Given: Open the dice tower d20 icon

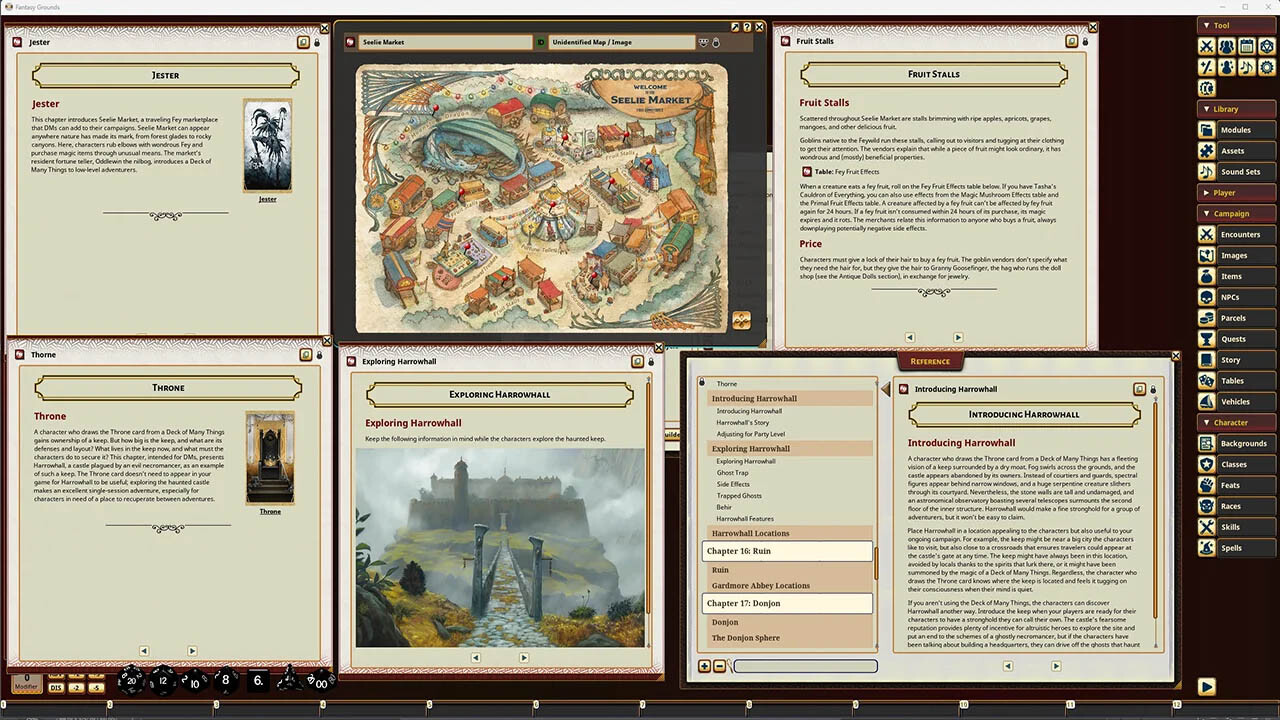Looking at the screenshot, I should click(1267, 46).
